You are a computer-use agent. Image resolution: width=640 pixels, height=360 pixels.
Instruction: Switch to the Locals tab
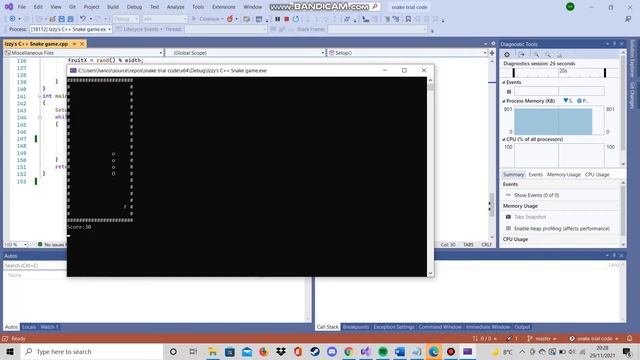(29, 327)
